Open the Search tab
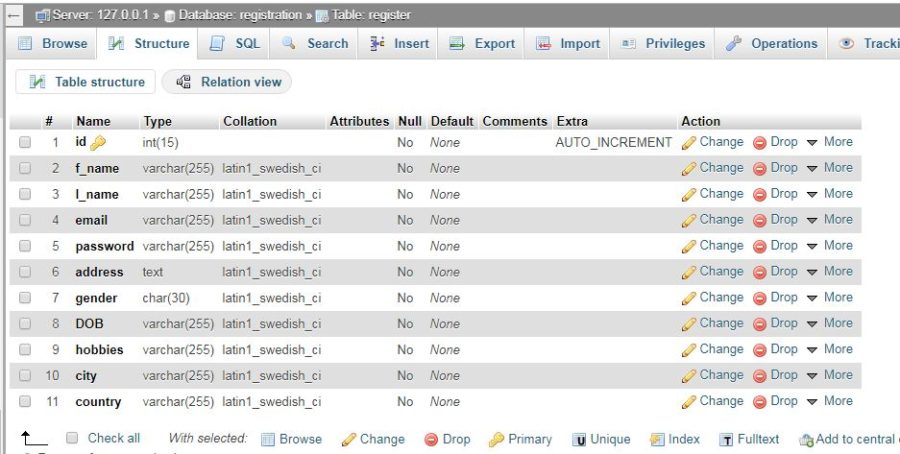 point(315,44)
